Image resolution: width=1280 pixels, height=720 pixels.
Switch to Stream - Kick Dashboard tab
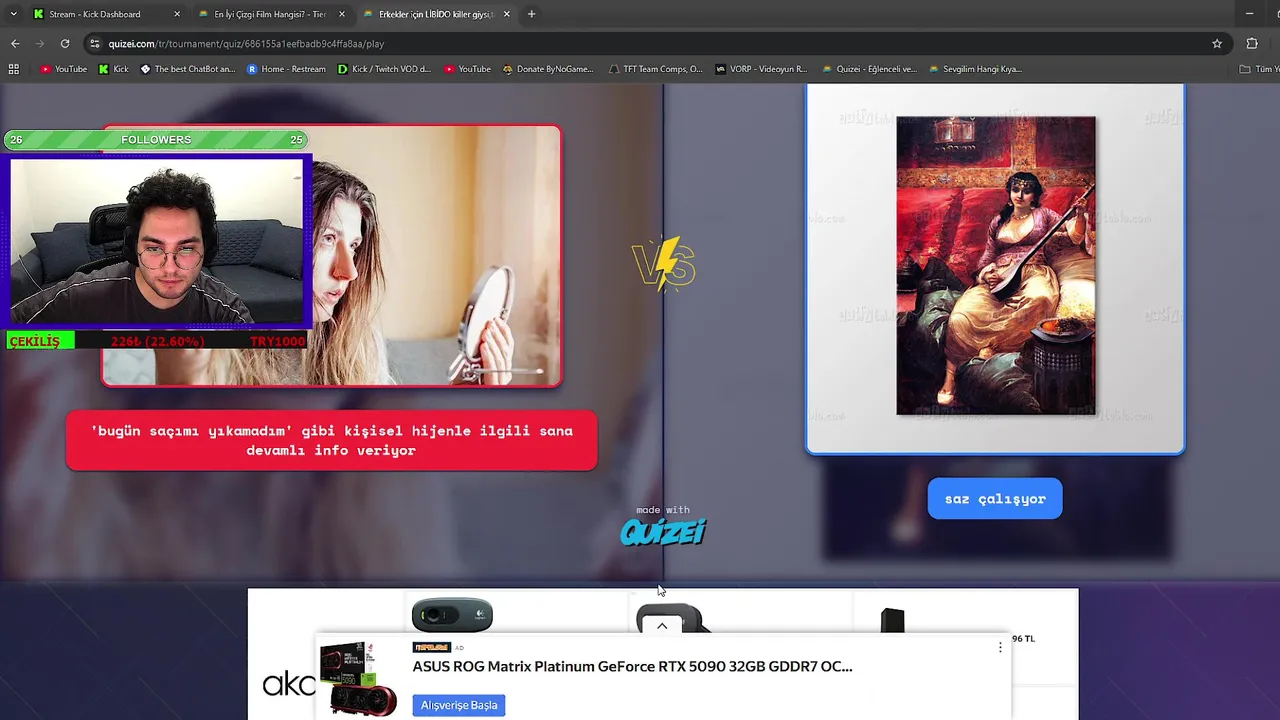coord(106,14)
